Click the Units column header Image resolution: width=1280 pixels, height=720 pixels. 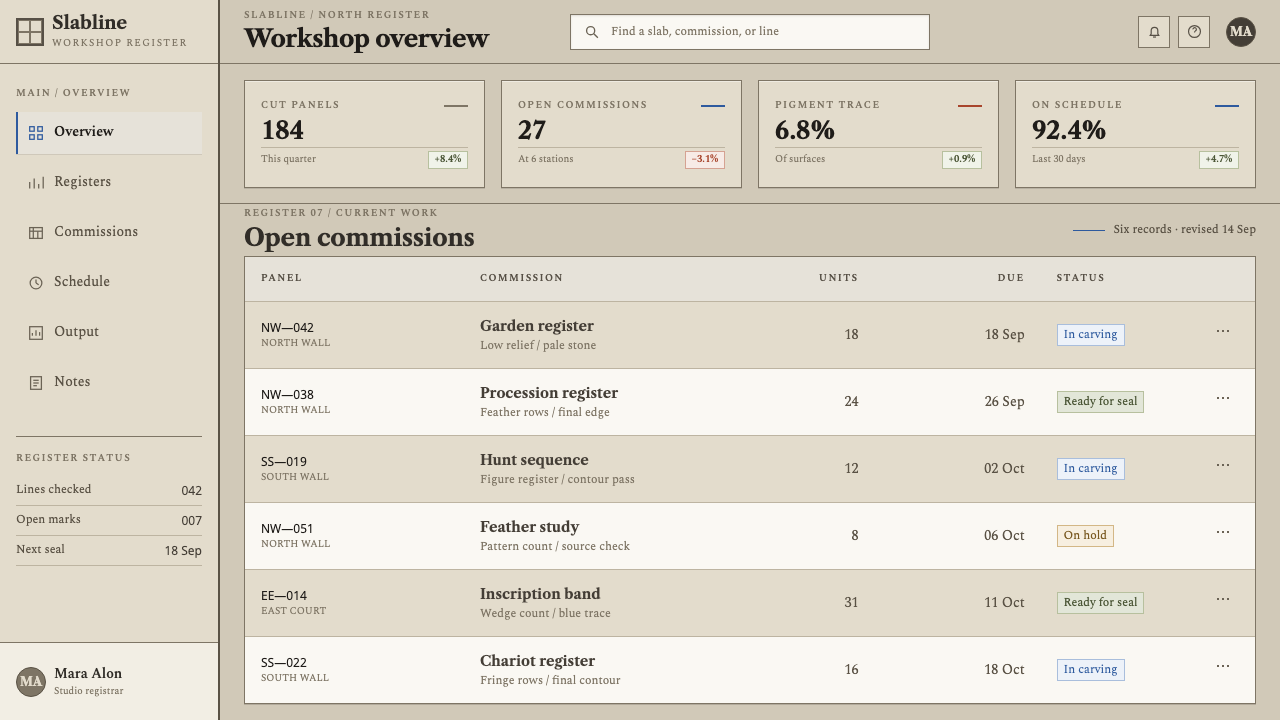838,278
